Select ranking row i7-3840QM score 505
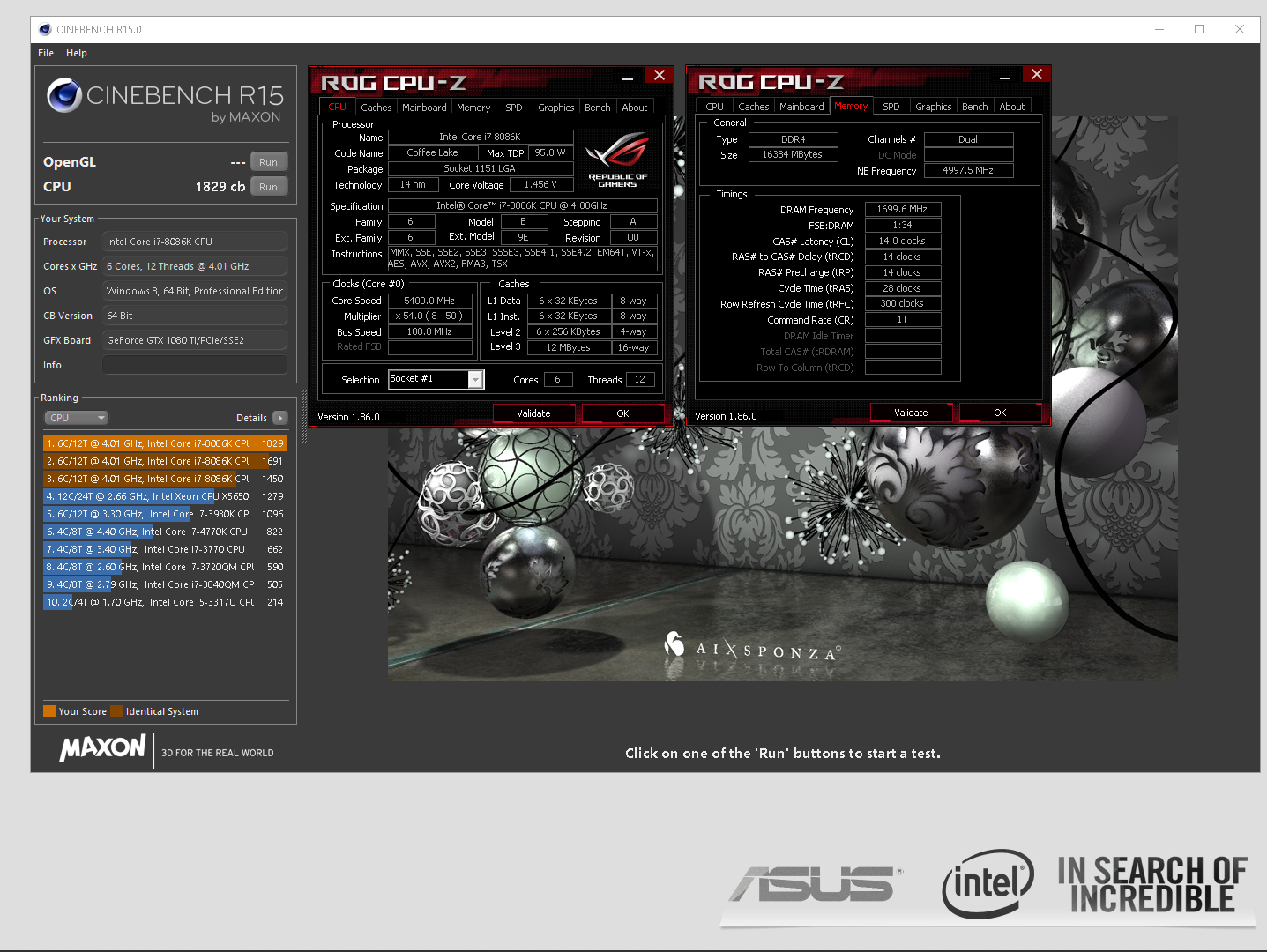Viewport: 1267px width, 952px height. (x=165, y=584)
